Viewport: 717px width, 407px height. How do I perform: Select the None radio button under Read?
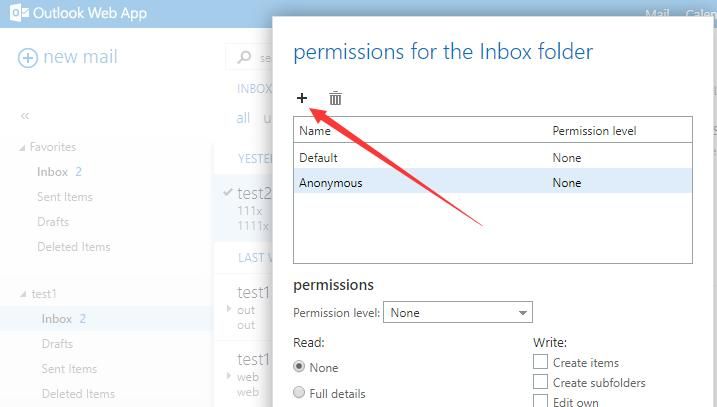coord(299,366)
